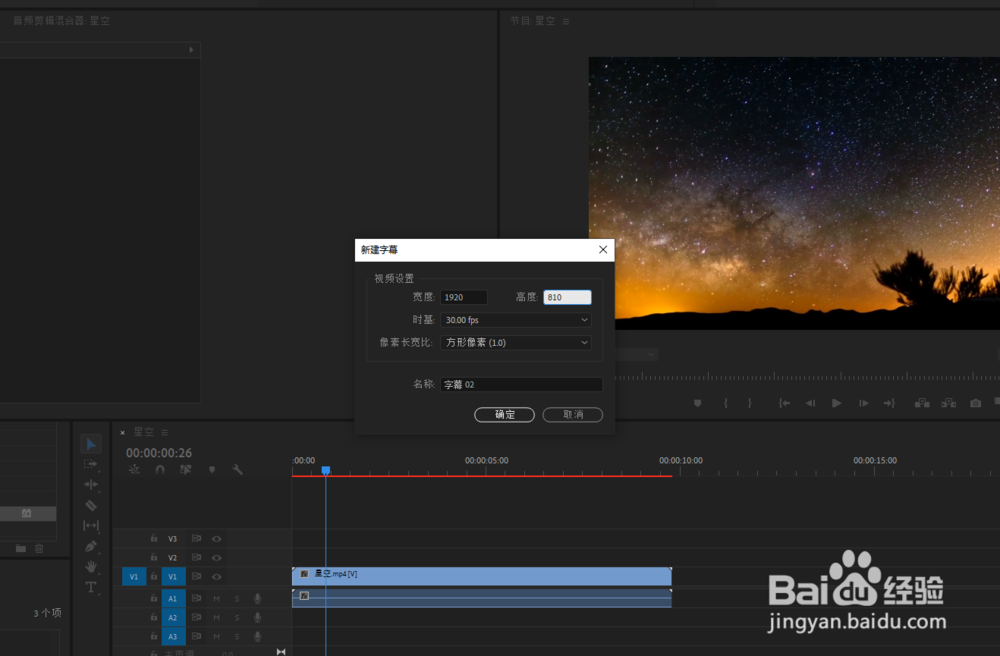
Task: Export frame with camera icon
Action: pos(975,404)
